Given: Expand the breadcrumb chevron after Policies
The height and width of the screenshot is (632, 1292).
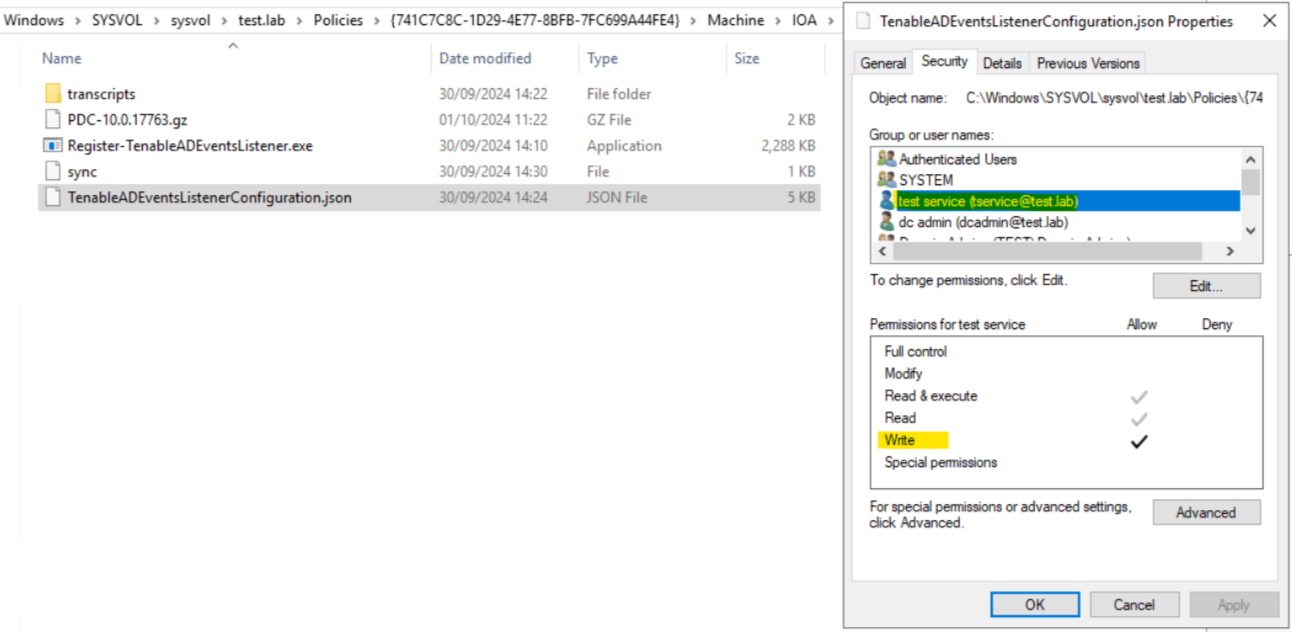Looking at the screenshot, I should click(376, 21).
